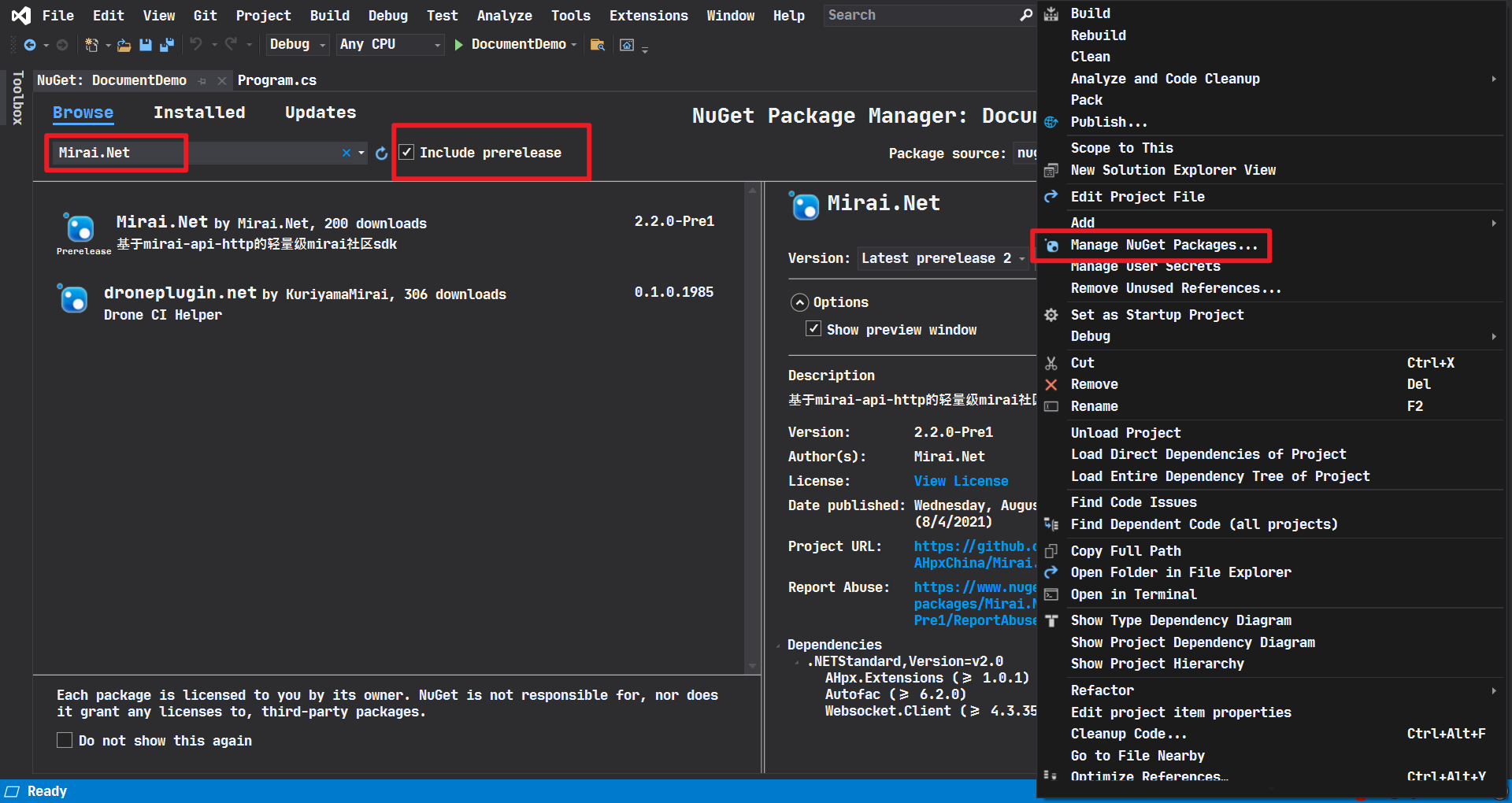1512x803 pixels.
Task: Check the Do not show this again box
Action: click(65, 740)
